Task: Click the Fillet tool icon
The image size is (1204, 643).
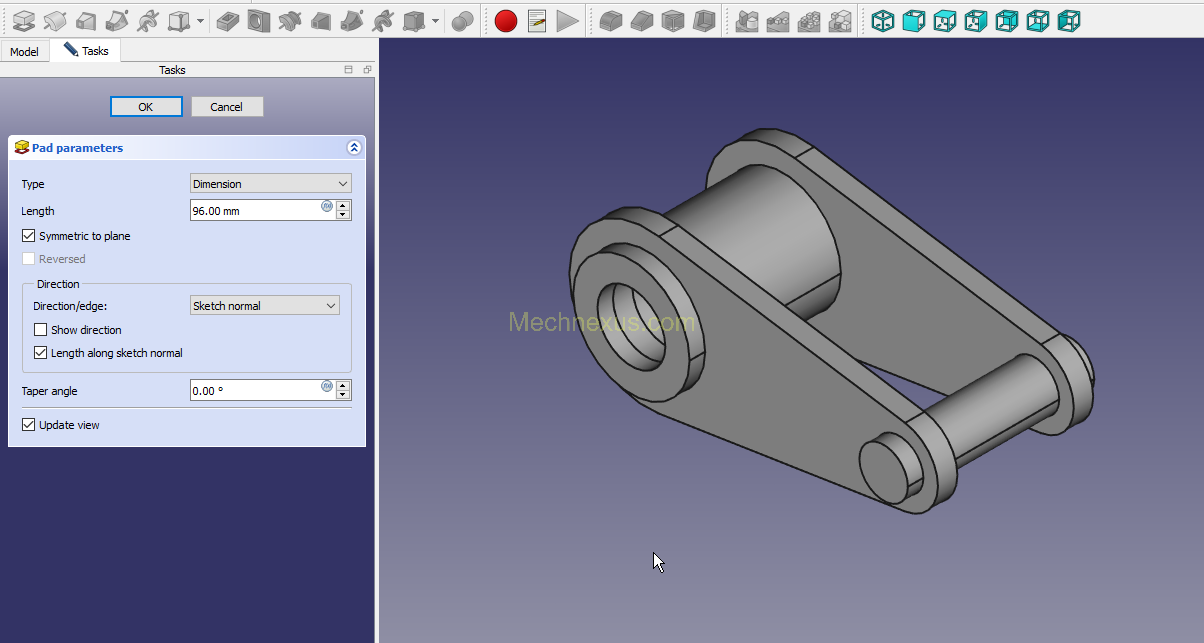Action: pos(610,20)
